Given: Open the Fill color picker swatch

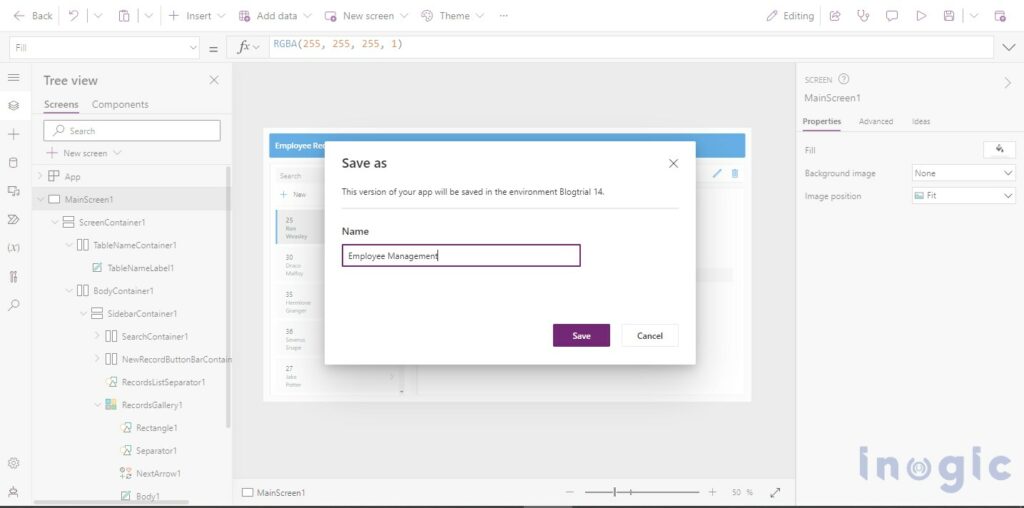Looking at the screenshot, I should pyautogui.click(x=999, y=150).
